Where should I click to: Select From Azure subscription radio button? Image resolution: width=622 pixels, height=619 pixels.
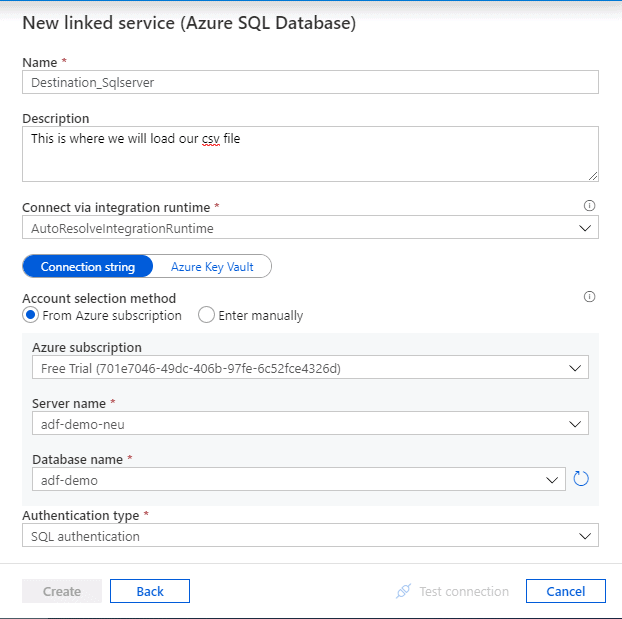(31, 315)
